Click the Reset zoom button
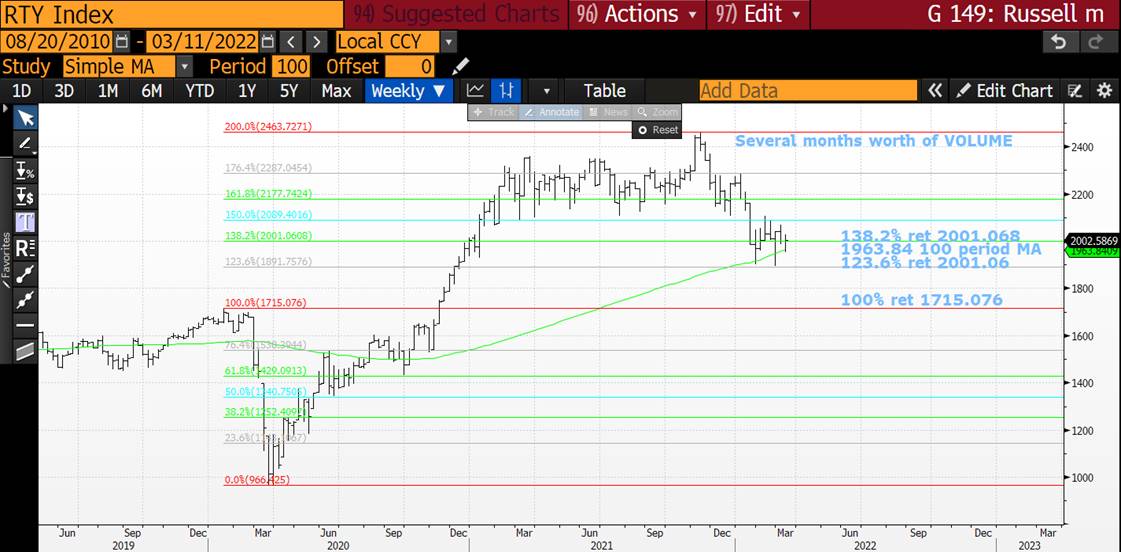This screenshot has width=1121, height=552. pos(656,130)
